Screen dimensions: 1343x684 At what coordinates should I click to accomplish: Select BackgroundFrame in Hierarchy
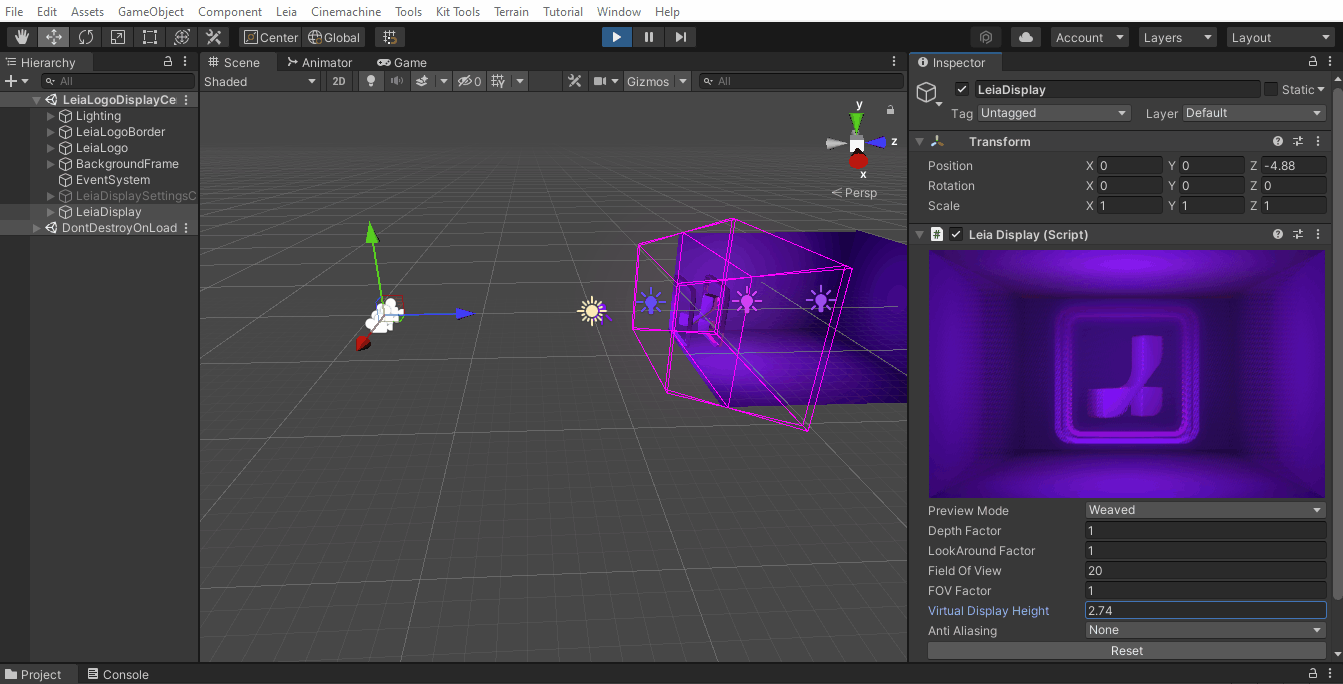pyautogui.click(x=127, y=164)
